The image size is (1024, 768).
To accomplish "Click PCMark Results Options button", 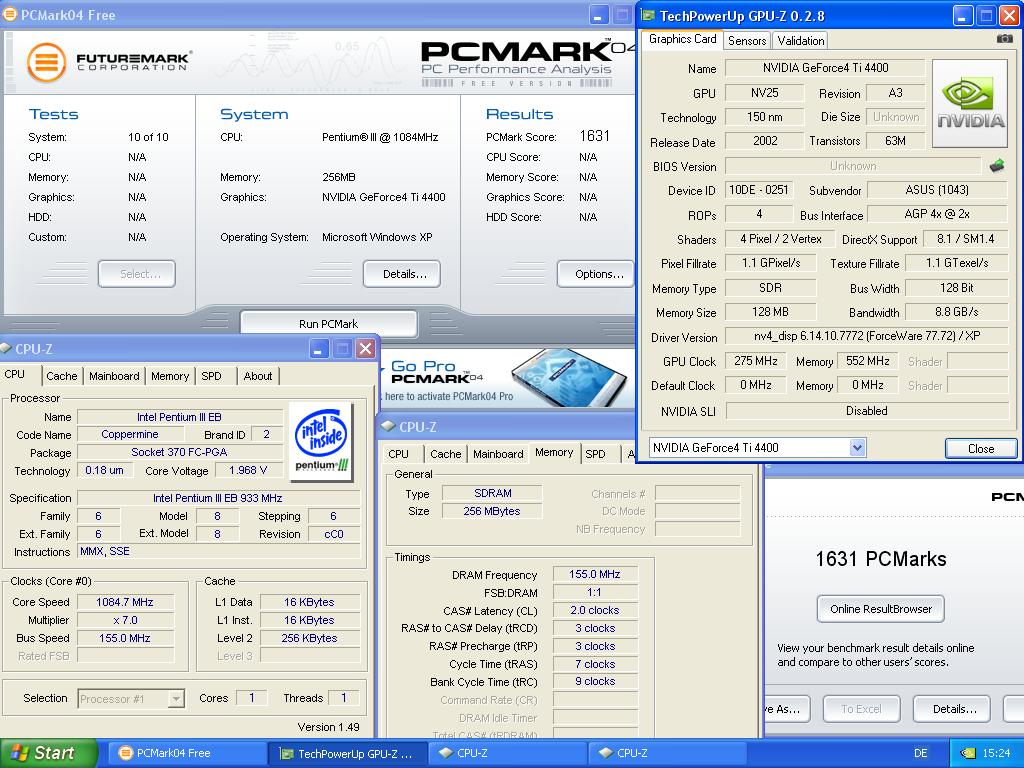I will coord(596,274).
